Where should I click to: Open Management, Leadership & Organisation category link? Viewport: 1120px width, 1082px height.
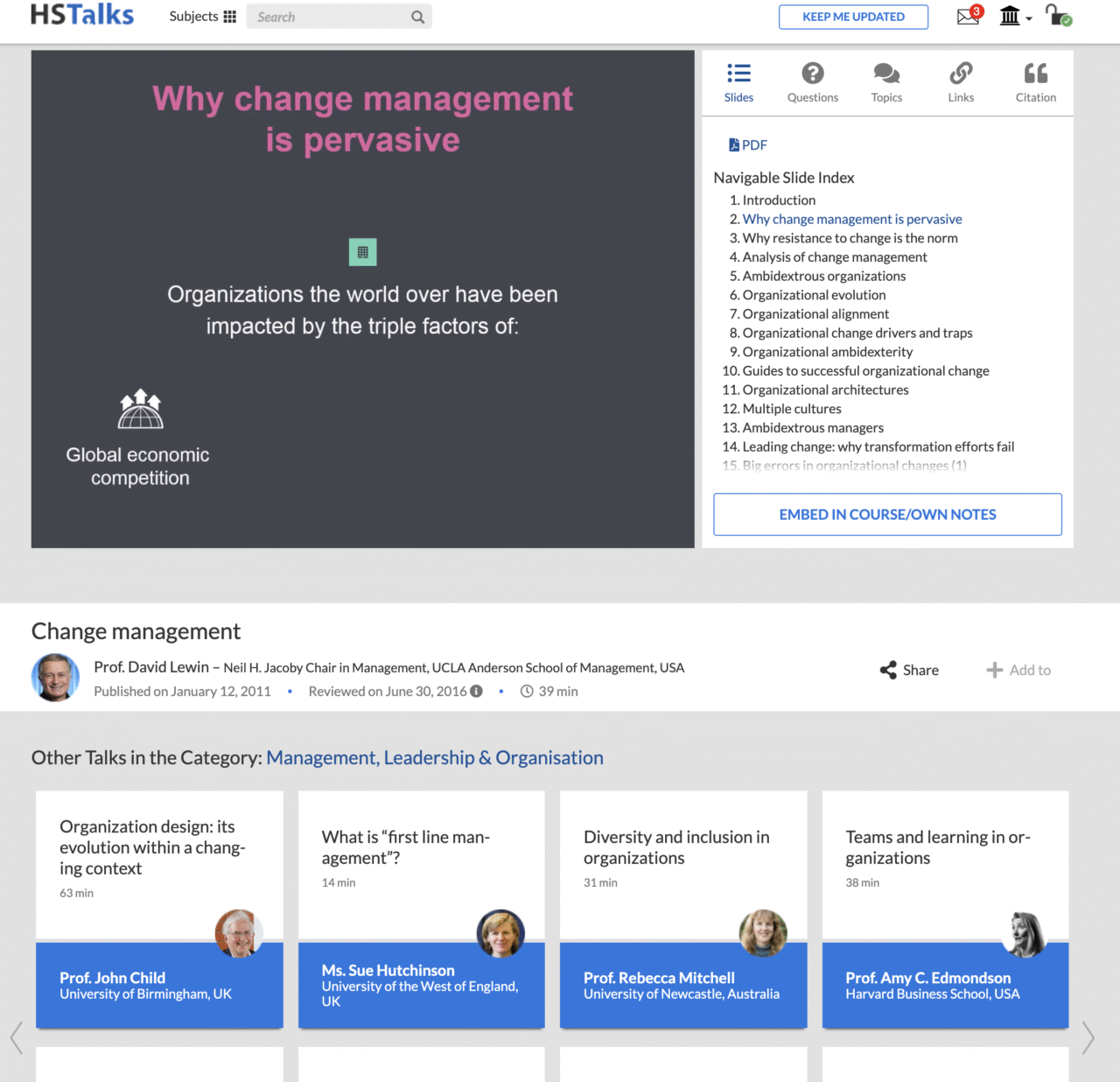[x=435, y=758]
